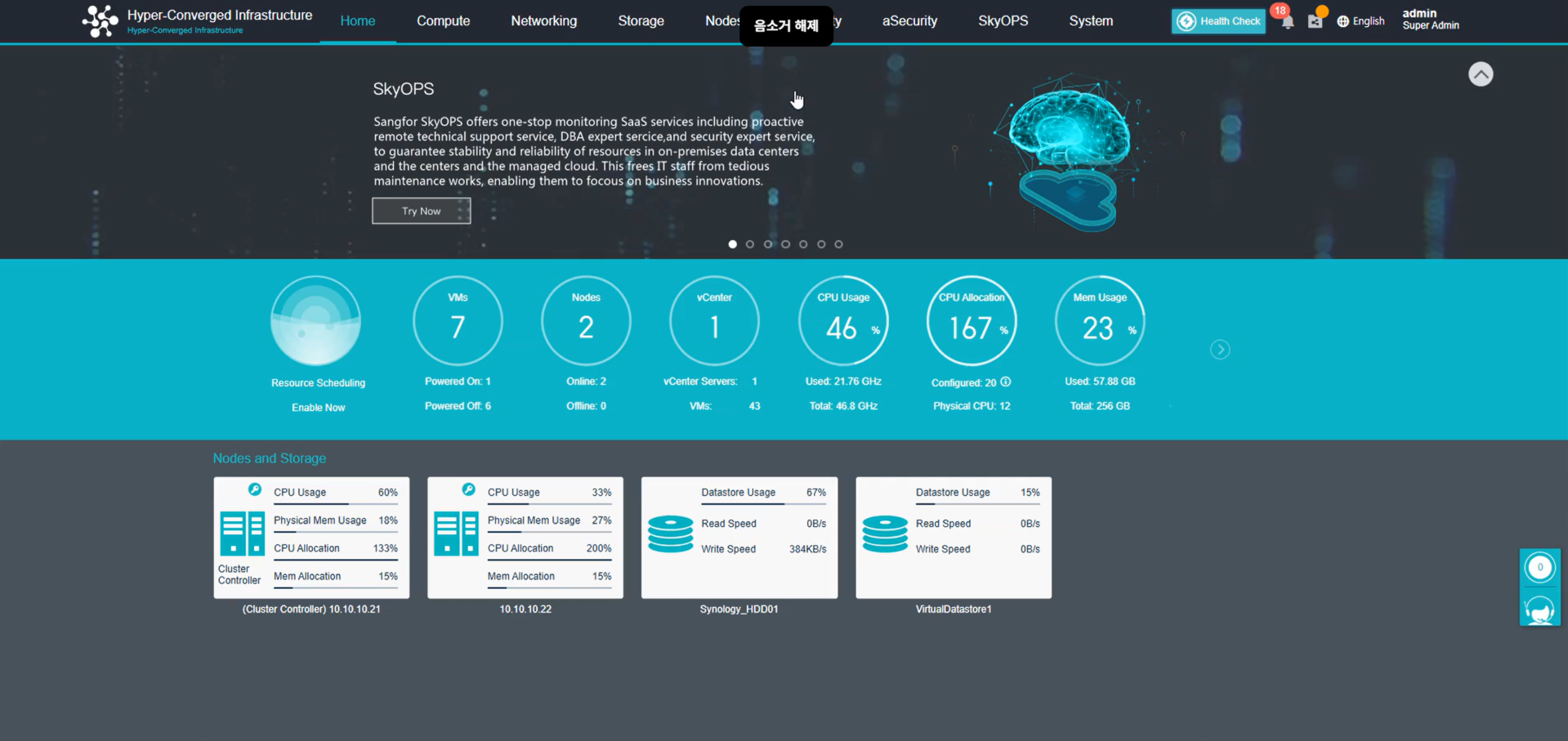The width and height of the screenshot is (1568, 741).
Task: Click the VirtualDatastore1 datastore name
Action: coord(954,609)
